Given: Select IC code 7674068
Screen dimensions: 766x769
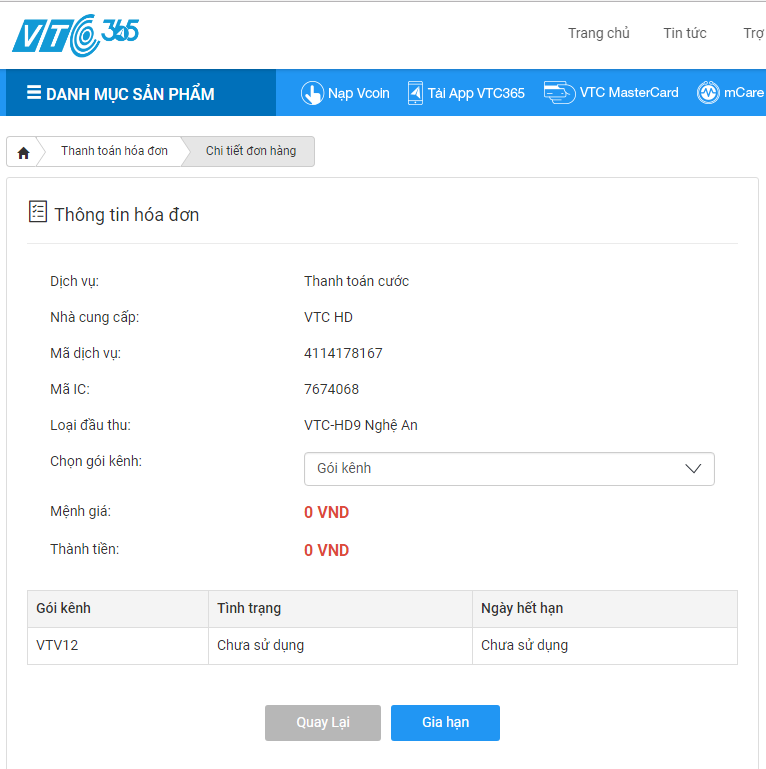Looking at the screenshot, I should [x=331, y=389].
